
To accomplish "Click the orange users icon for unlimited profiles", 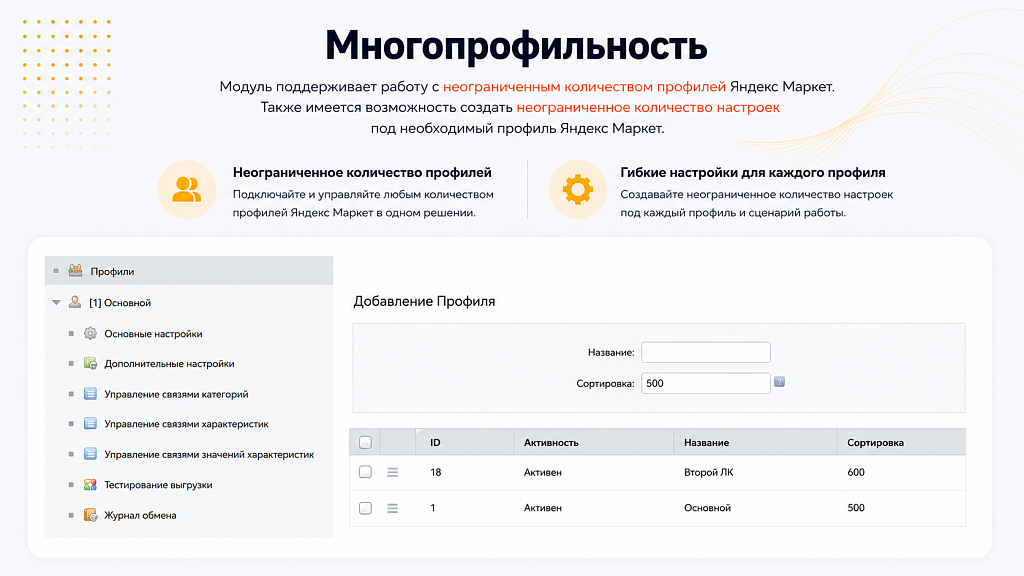I will click(x=187, y=189).
